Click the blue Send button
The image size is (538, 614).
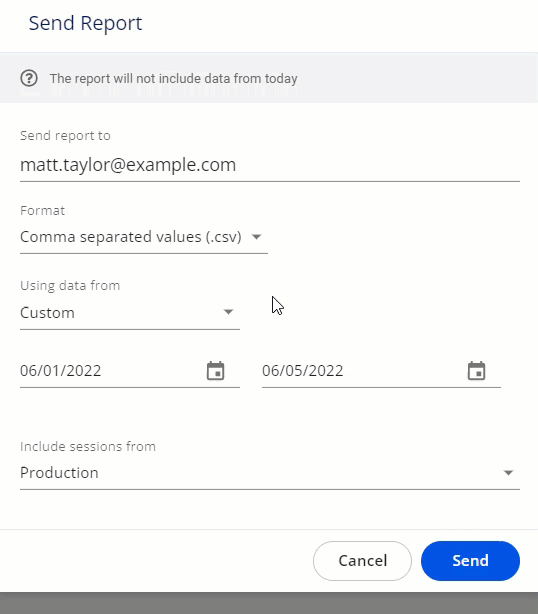pos(470,561)
